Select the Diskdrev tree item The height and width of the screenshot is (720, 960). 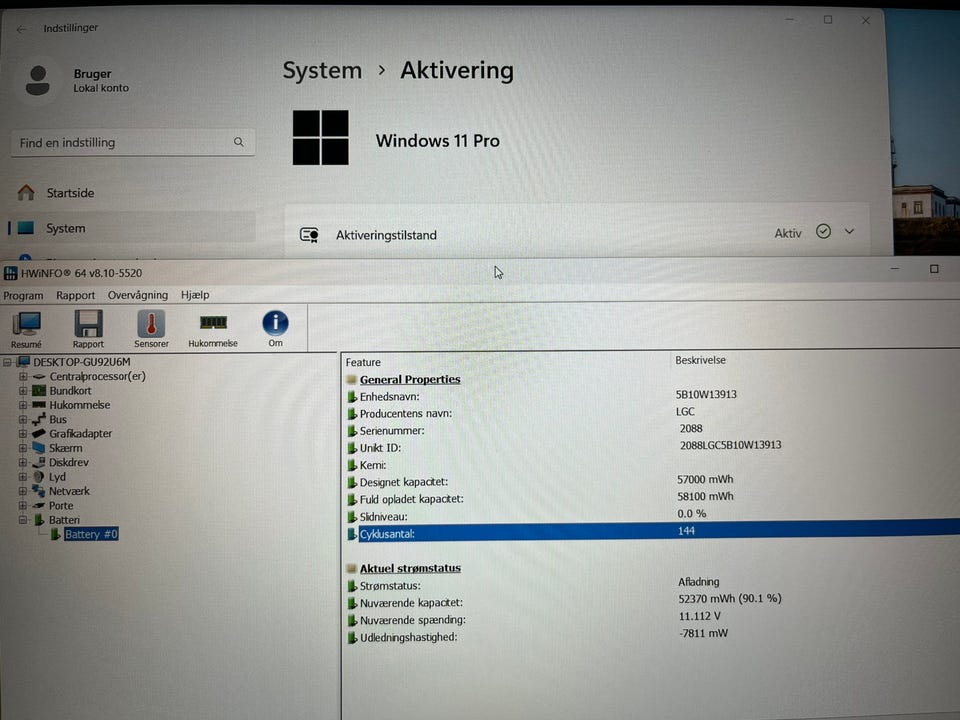point(69,462)
